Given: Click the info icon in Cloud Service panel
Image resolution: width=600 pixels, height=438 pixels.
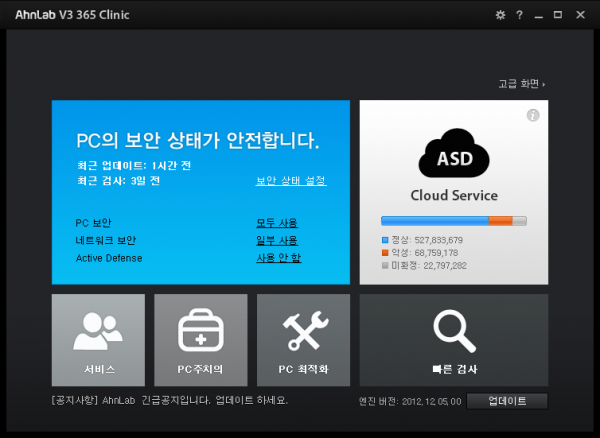Looking at the screenshot, I should (x=533, y=115).
